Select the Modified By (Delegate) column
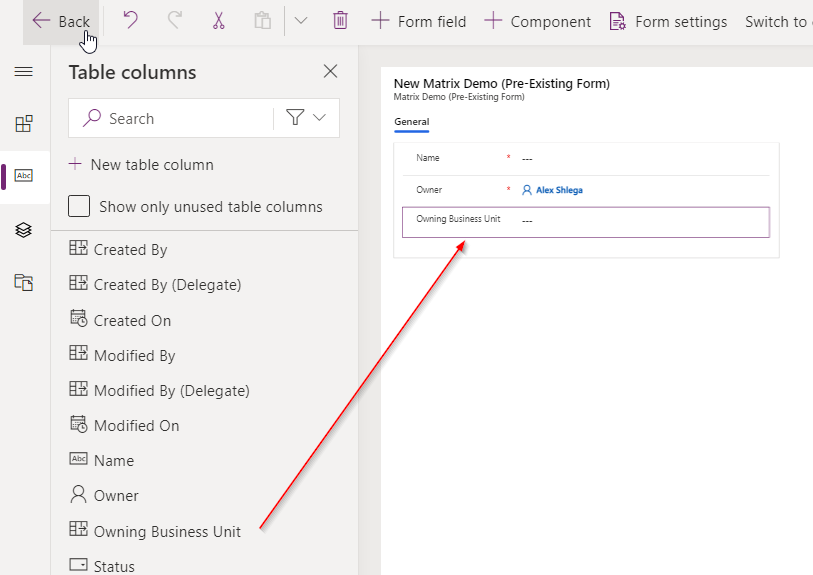Screen dimensions: 813x575 [x=159, y=390]
